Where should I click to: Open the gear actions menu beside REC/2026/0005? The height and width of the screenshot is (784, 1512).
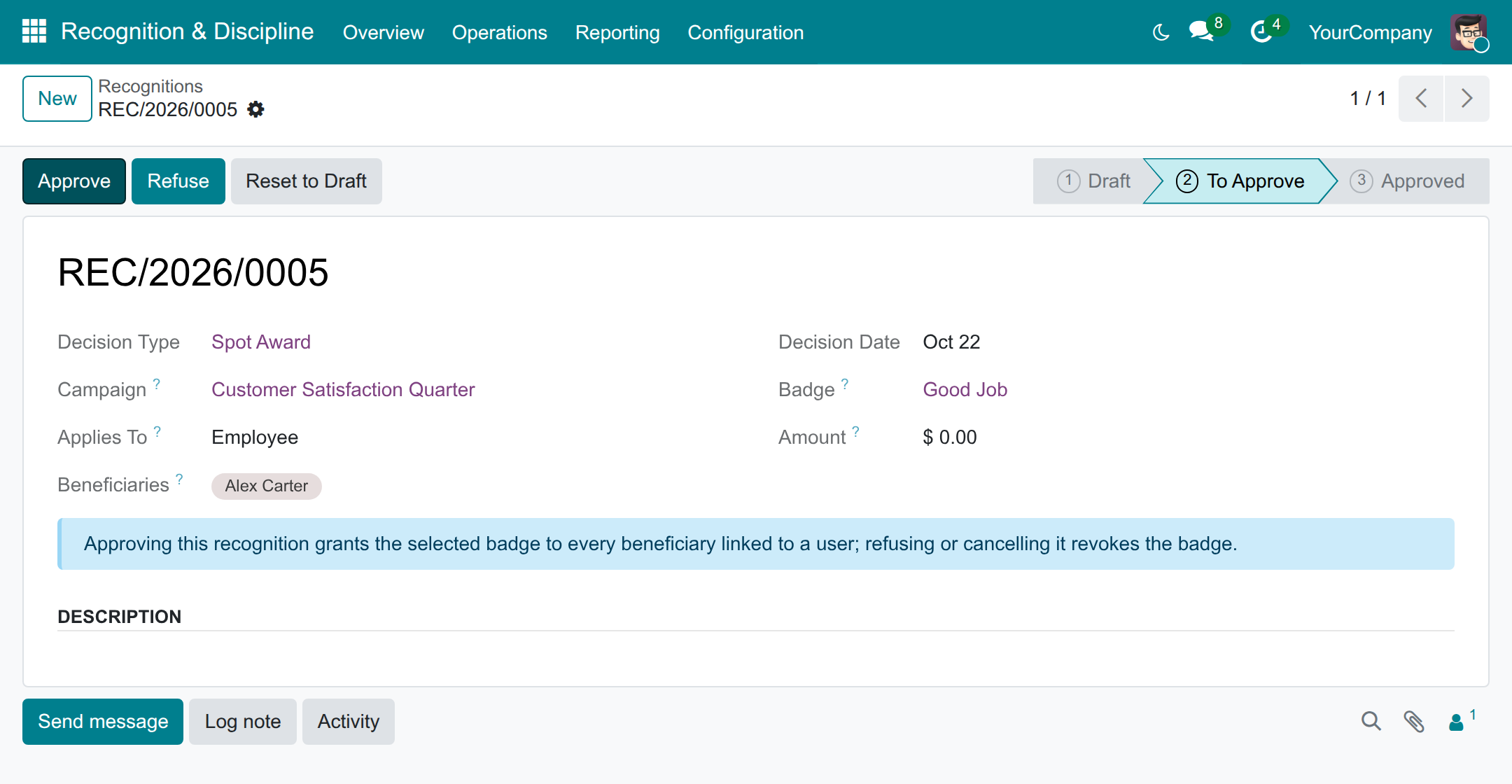coord(256,109)
